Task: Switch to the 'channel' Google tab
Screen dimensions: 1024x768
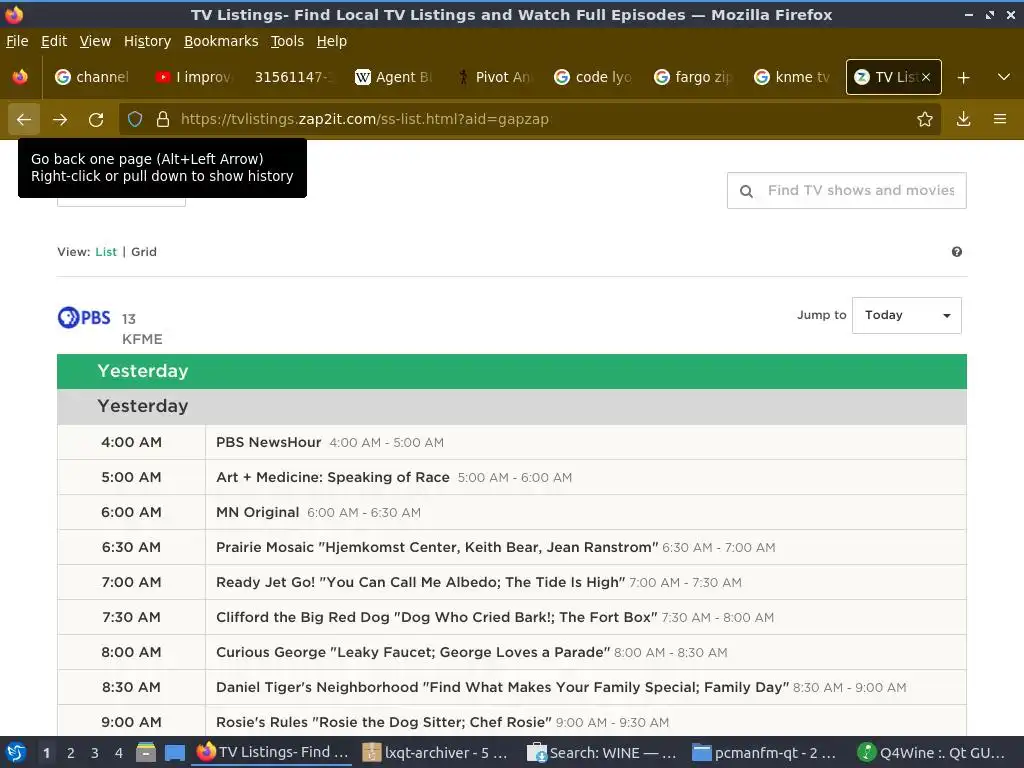Action: (93, 77)
